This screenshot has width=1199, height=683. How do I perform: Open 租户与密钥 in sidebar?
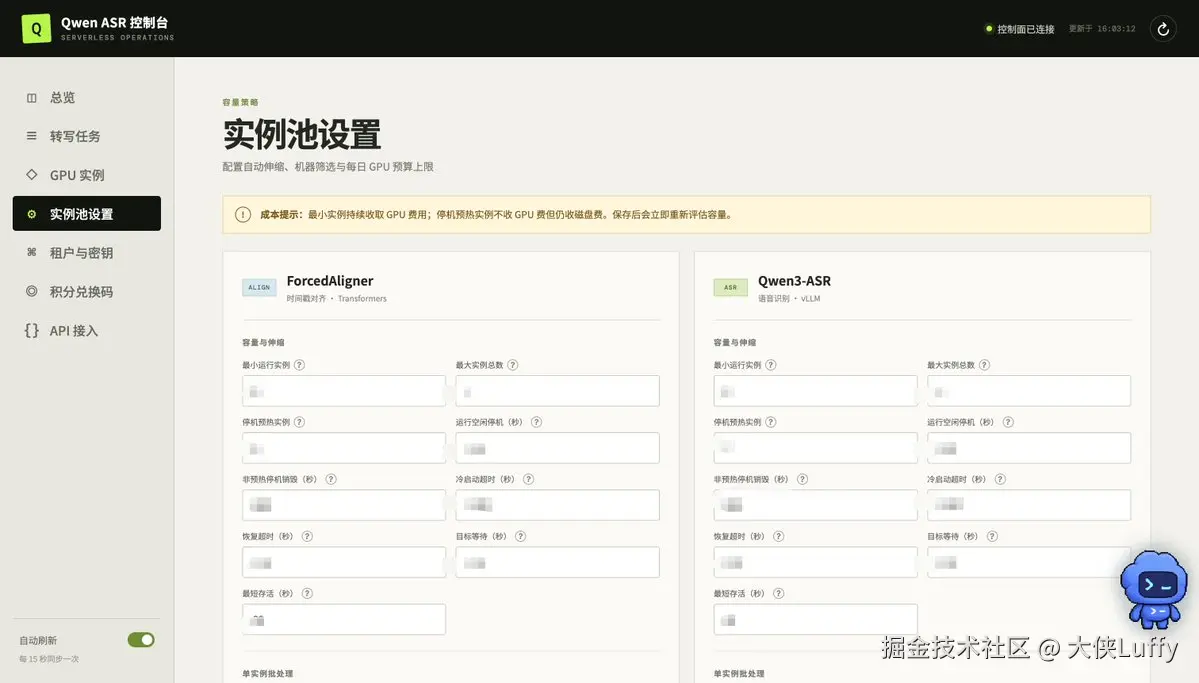pos(86,252)
